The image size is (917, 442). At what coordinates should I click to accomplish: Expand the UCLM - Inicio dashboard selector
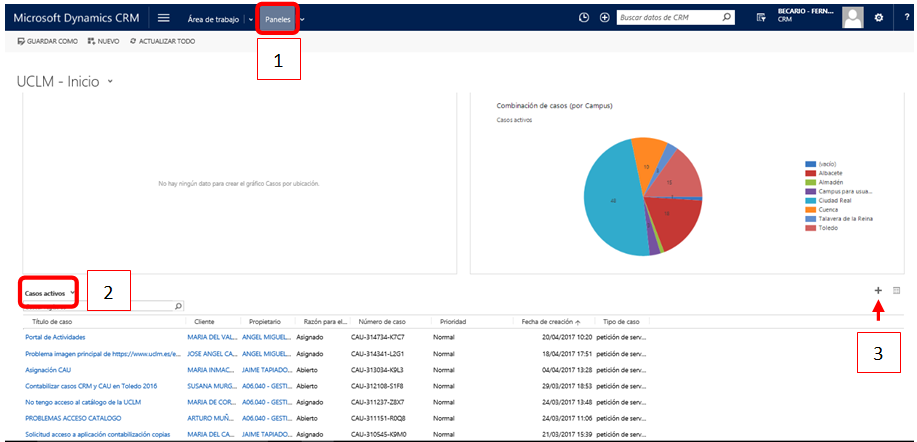pyautogui.click(x=111, y=82)
